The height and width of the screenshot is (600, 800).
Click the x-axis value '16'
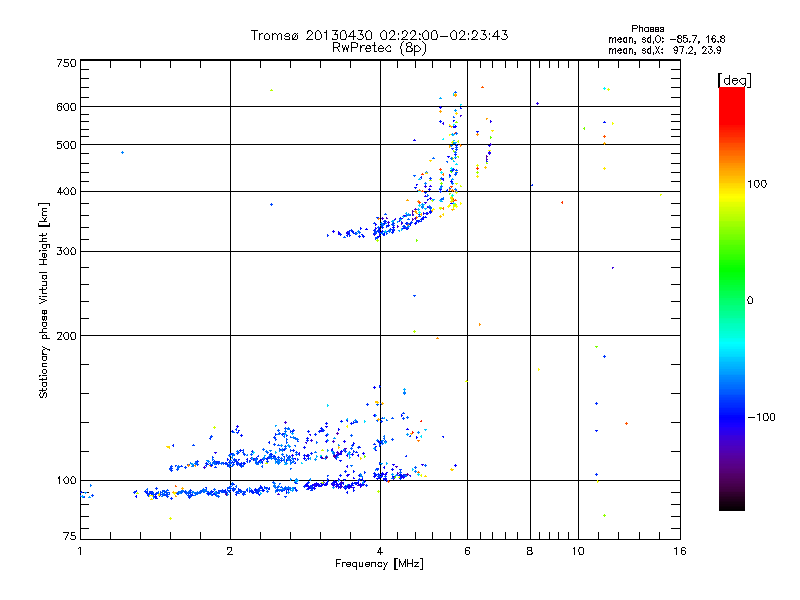[x=680, y=551]
